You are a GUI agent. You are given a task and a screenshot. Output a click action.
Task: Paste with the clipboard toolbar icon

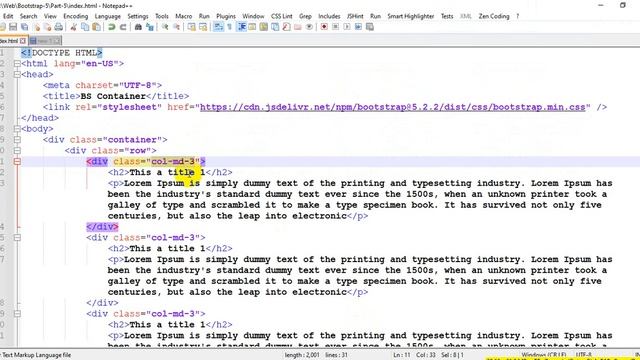[96, 27]
